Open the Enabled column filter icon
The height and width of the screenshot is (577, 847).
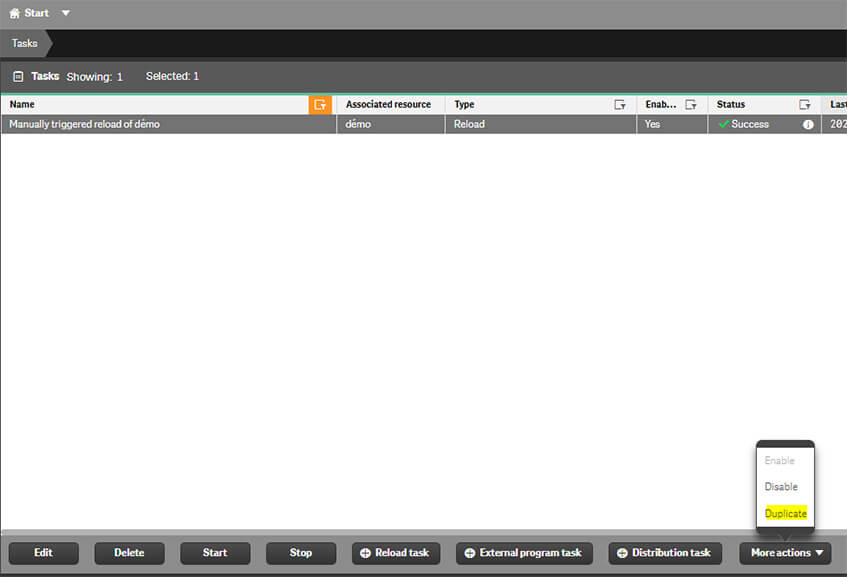pyautogui.click(x=691, y=105)
